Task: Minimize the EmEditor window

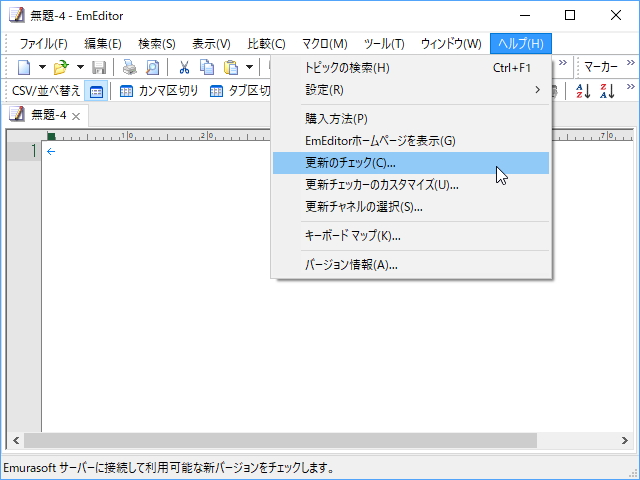Action: [x=525, y=16]
